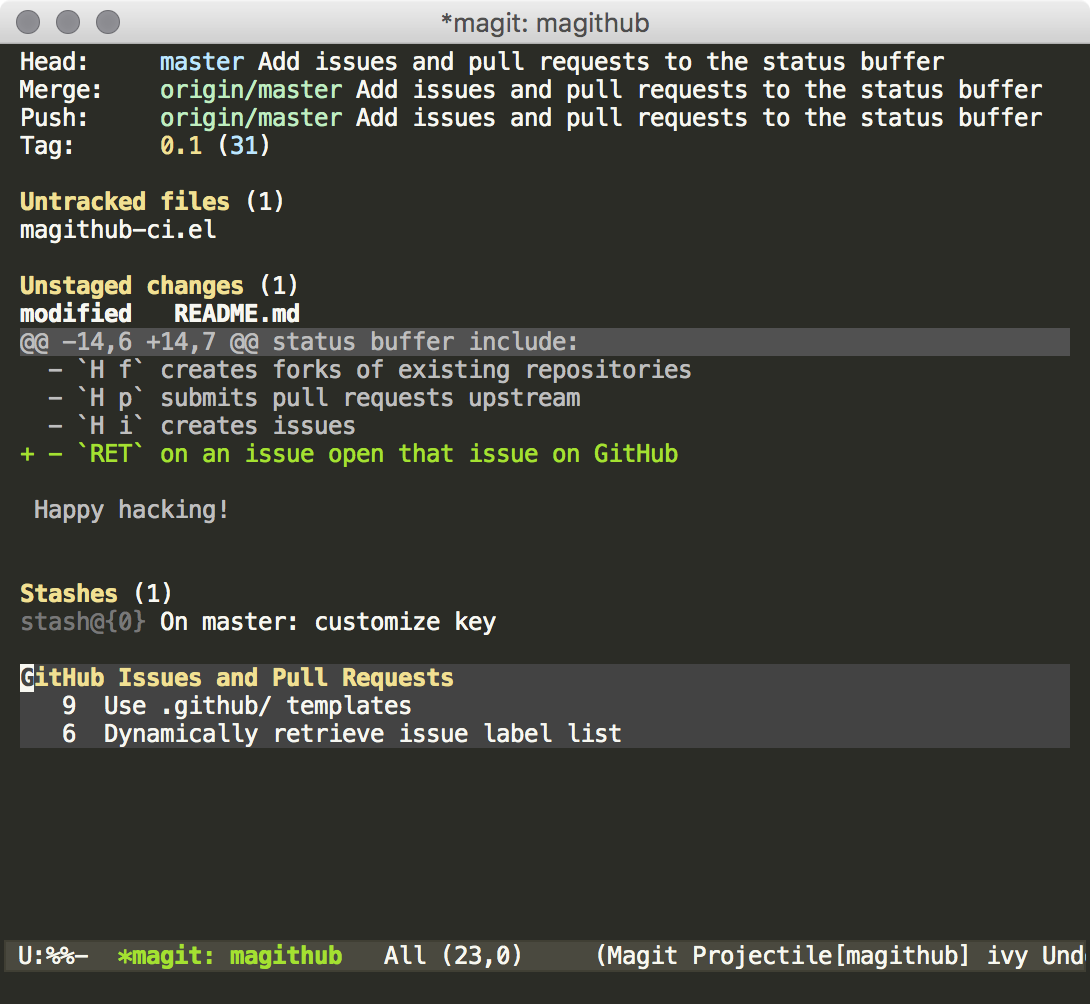Viewport: 1090px width, 1004px height.
Task: Select stash@{0} On master: customize key
Action: click(258, 622)
